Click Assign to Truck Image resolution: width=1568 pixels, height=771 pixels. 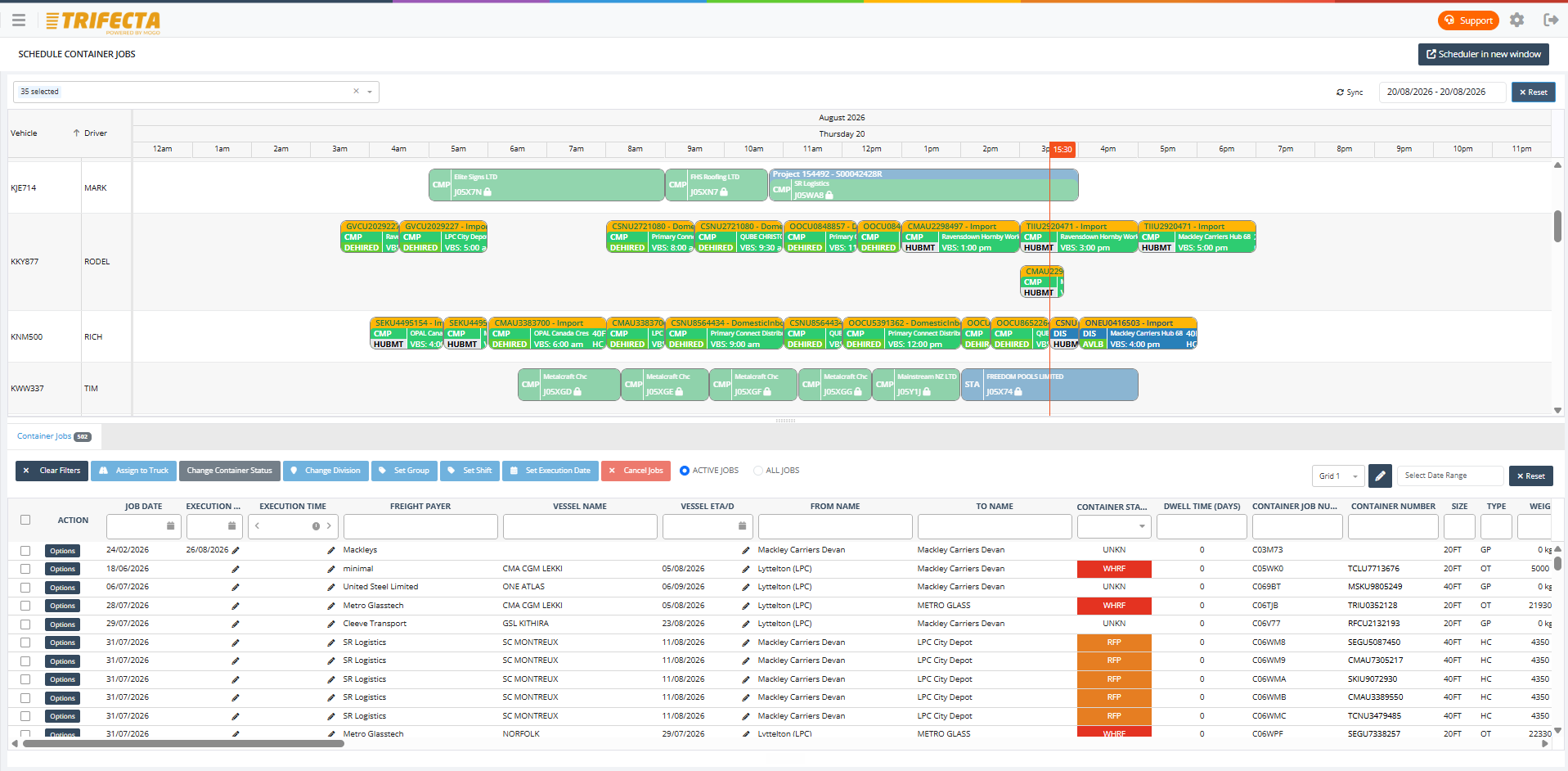[x=135, y=471]
